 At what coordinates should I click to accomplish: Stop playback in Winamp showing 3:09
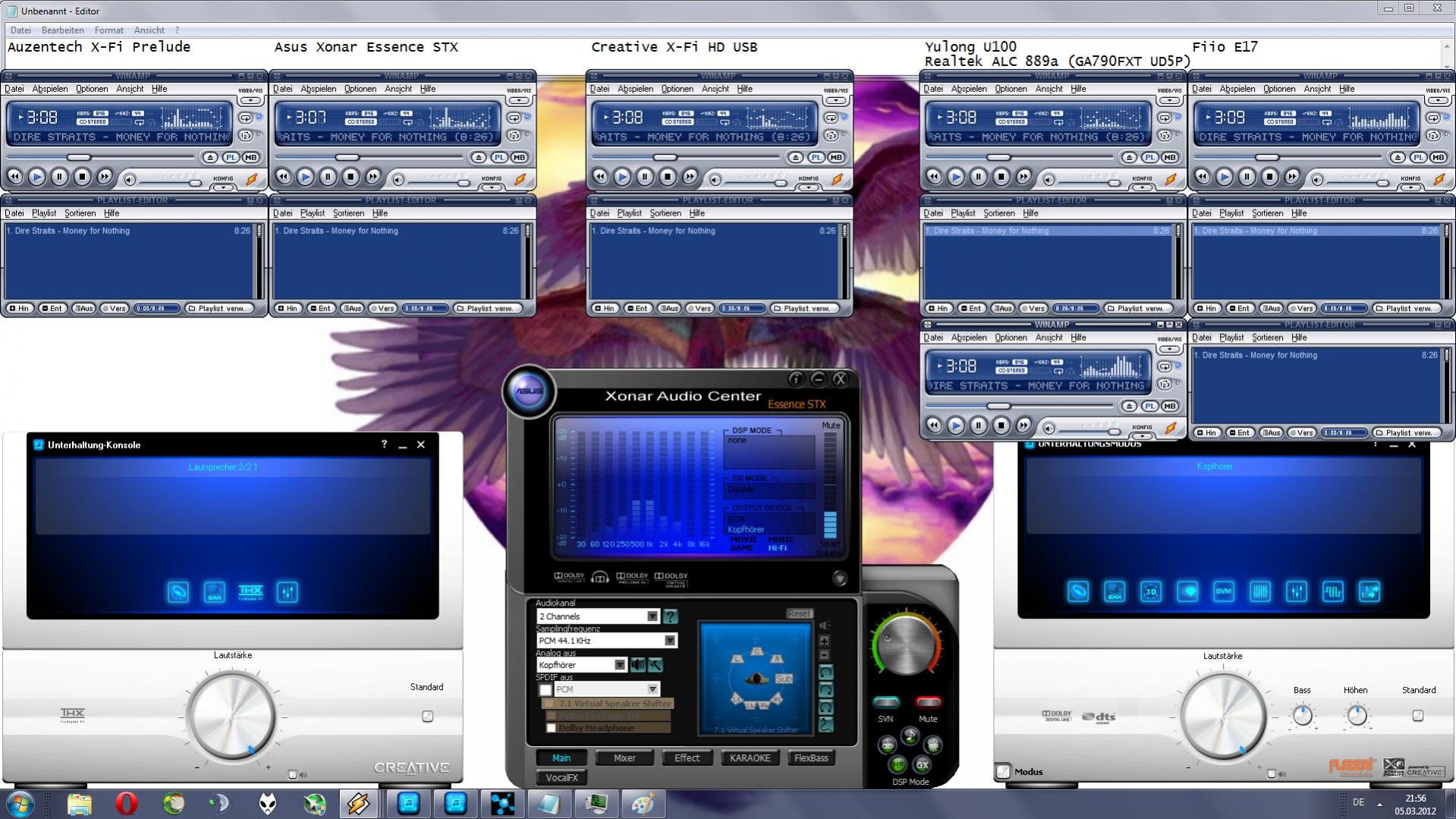coord(1269,178)
